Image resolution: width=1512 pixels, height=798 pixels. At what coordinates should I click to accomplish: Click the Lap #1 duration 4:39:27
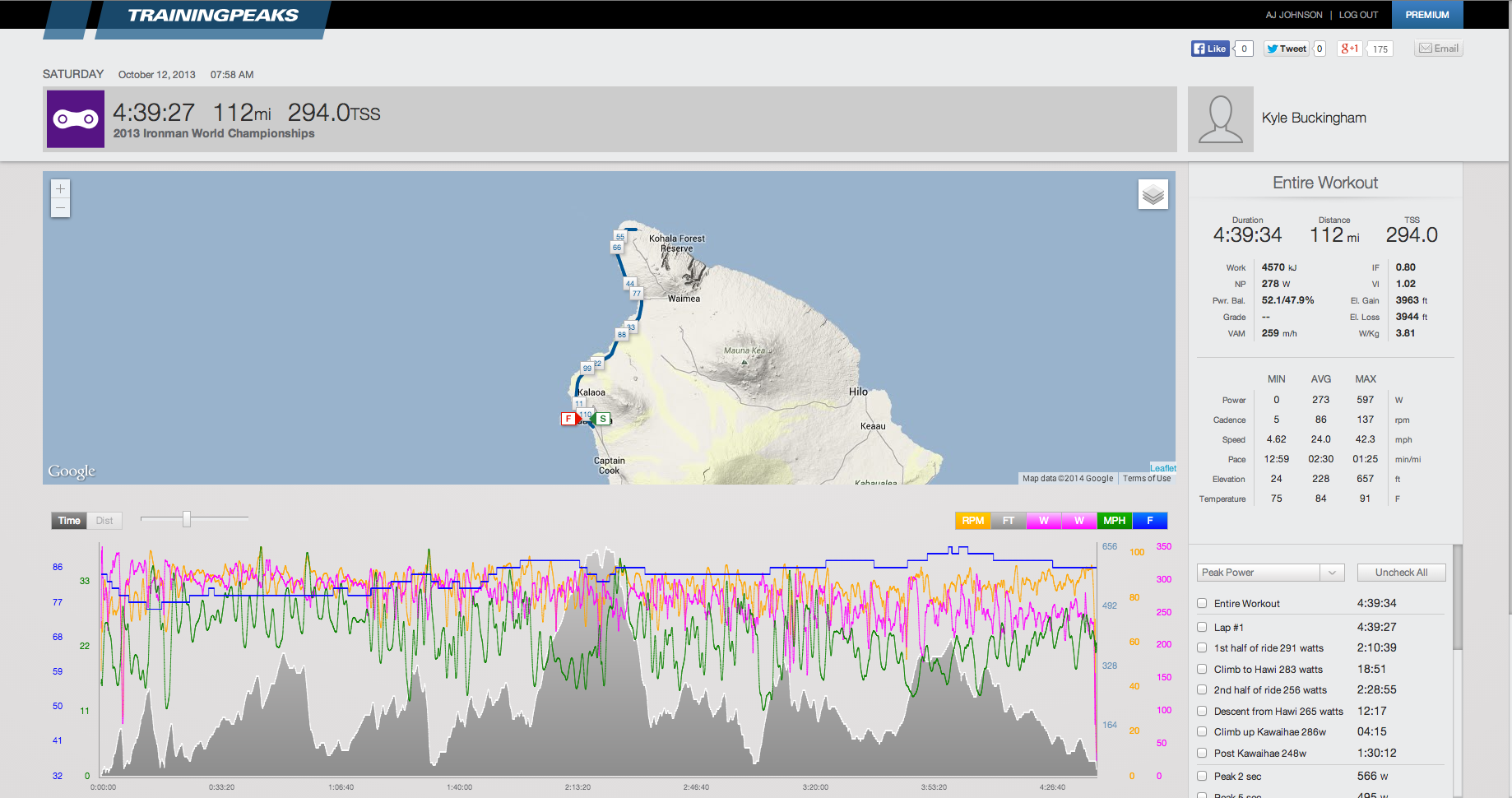1377,627
